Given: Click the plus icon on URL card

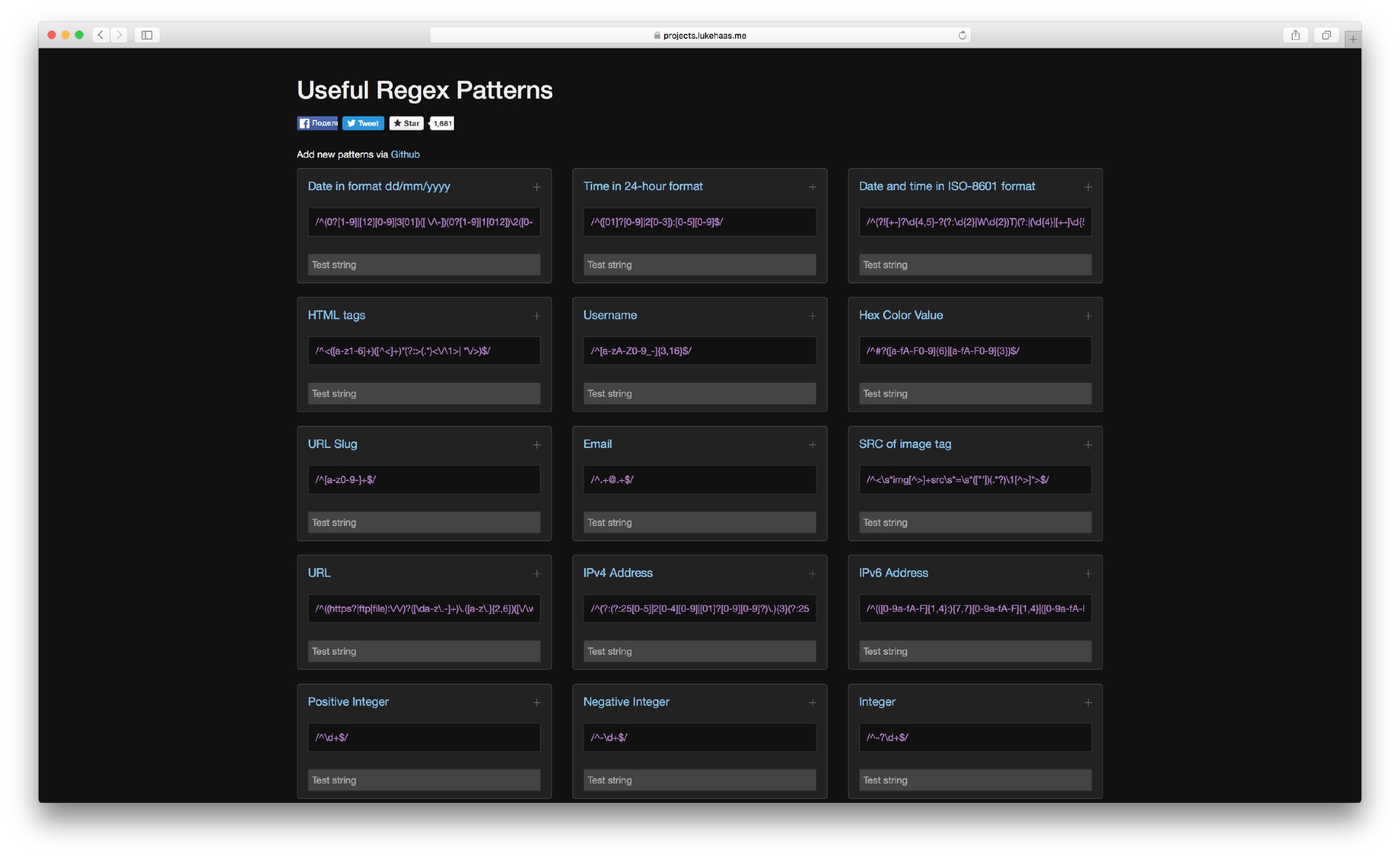Looking at the screenshot, I should click(536, 573).
